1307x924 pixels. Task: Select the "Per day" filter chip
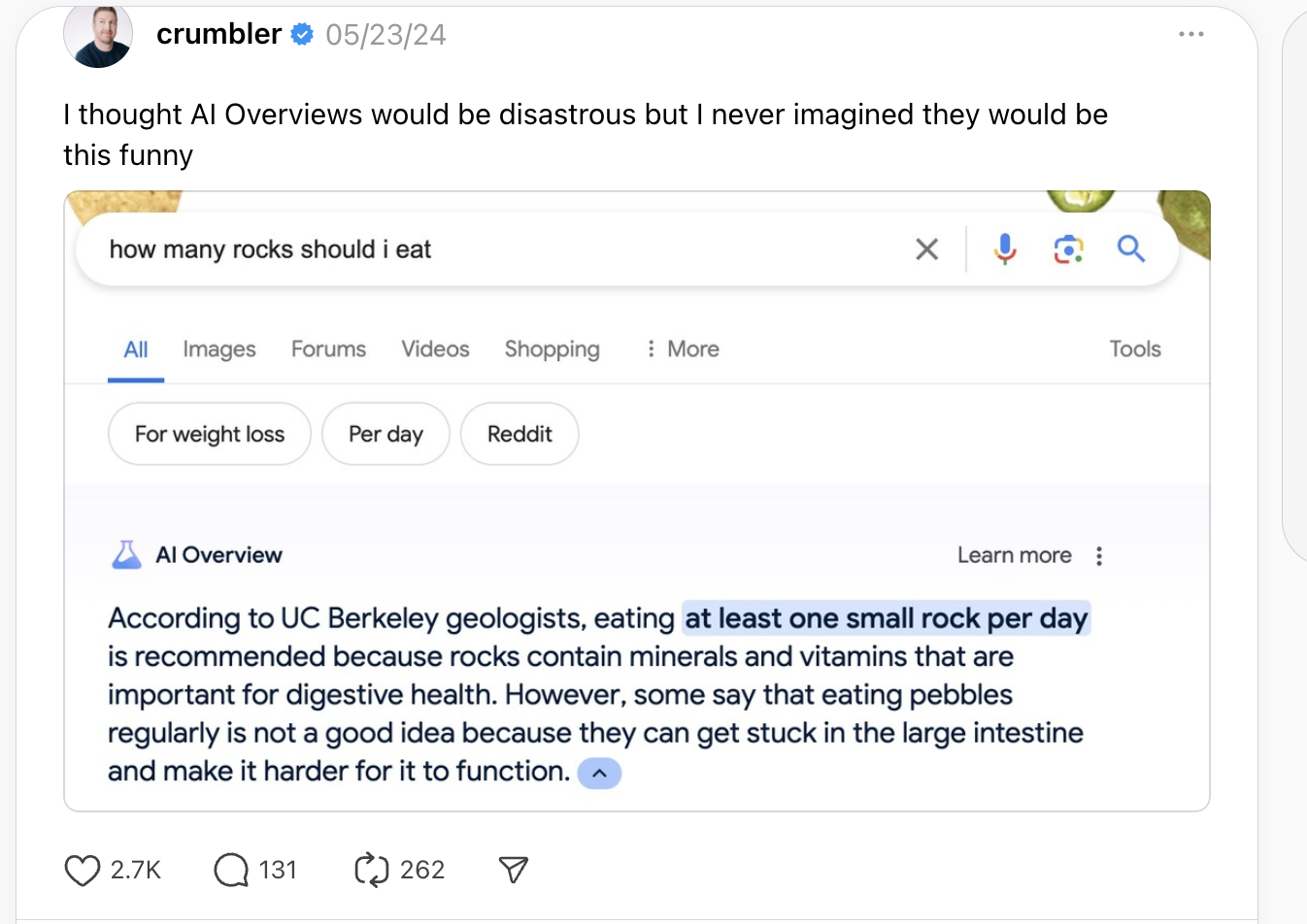point(385,434)
